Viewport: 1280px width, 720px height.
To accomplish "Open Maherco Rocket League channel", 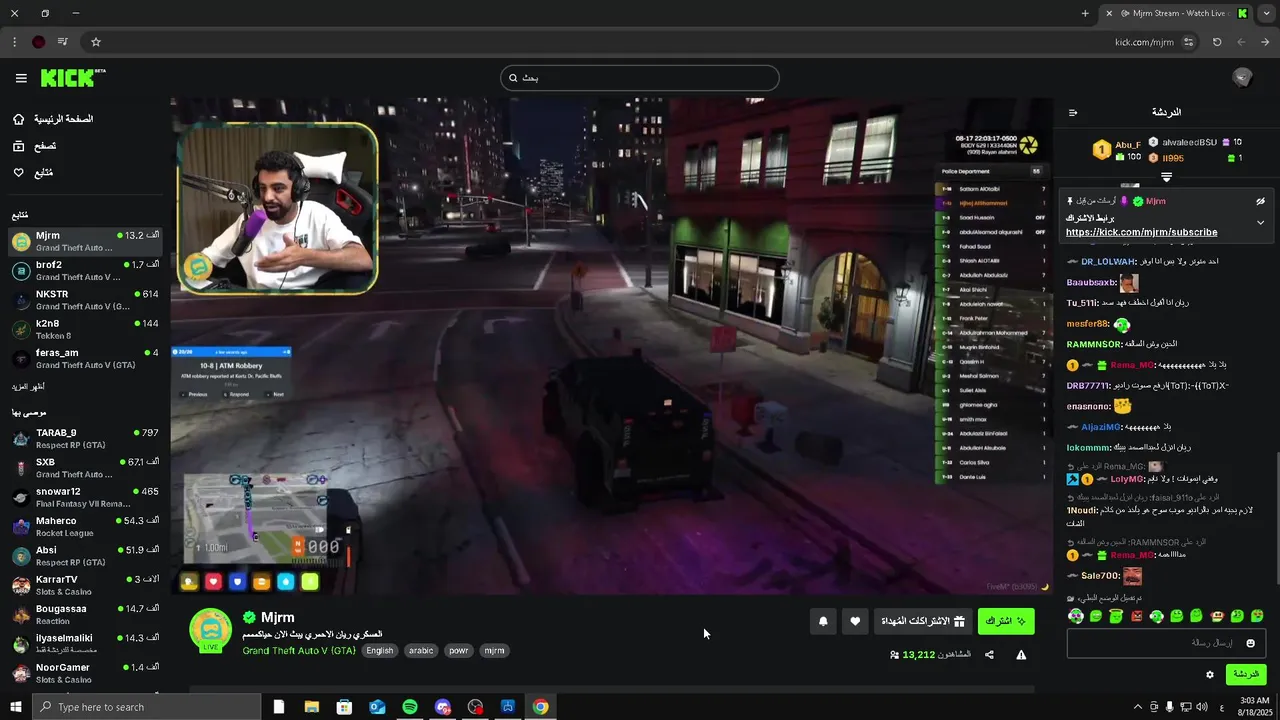I will click(85, 526).
